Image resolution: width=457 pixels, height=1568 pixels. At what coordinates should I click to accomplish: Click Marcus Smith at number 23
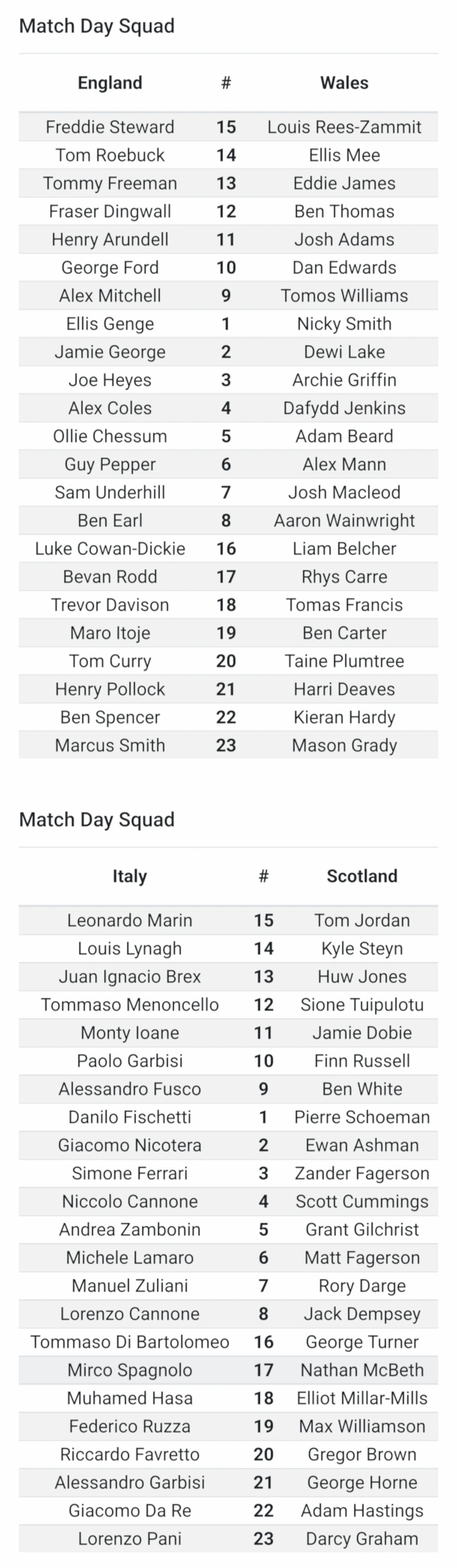tap(110, 745)
